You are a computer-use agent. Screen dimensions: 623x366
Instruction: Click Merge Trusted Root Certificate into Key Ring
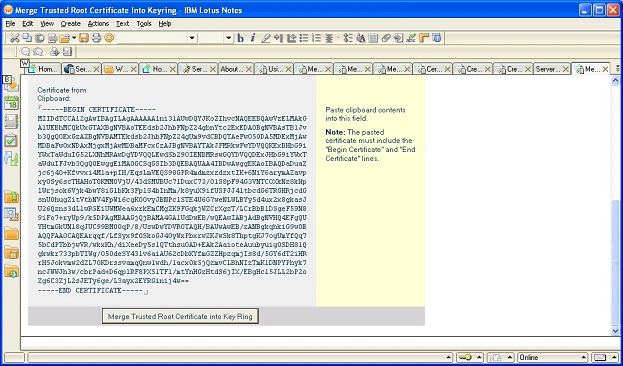180,316
